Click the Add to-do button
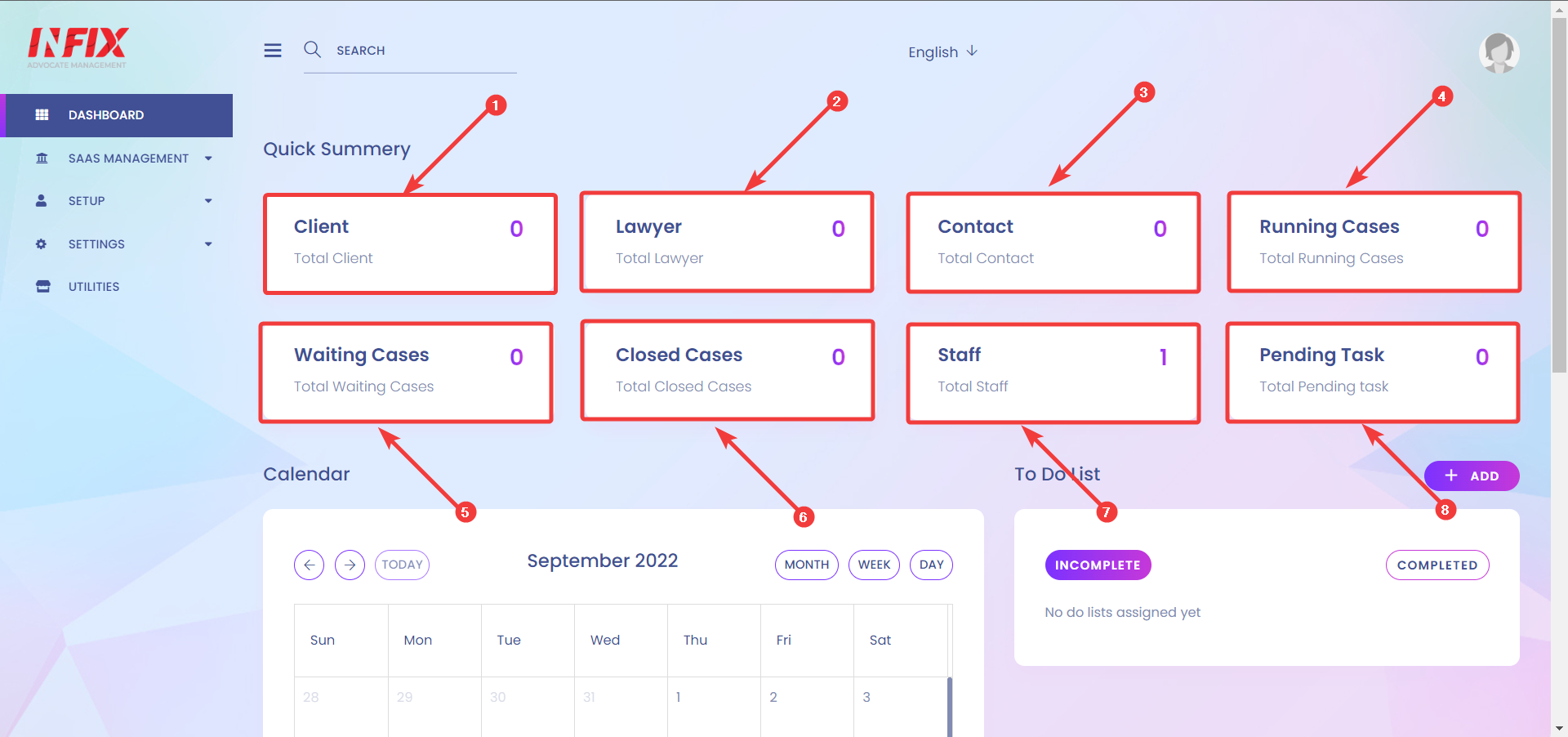Viewport: 1568px width, 737px height. pos(1472,476)
